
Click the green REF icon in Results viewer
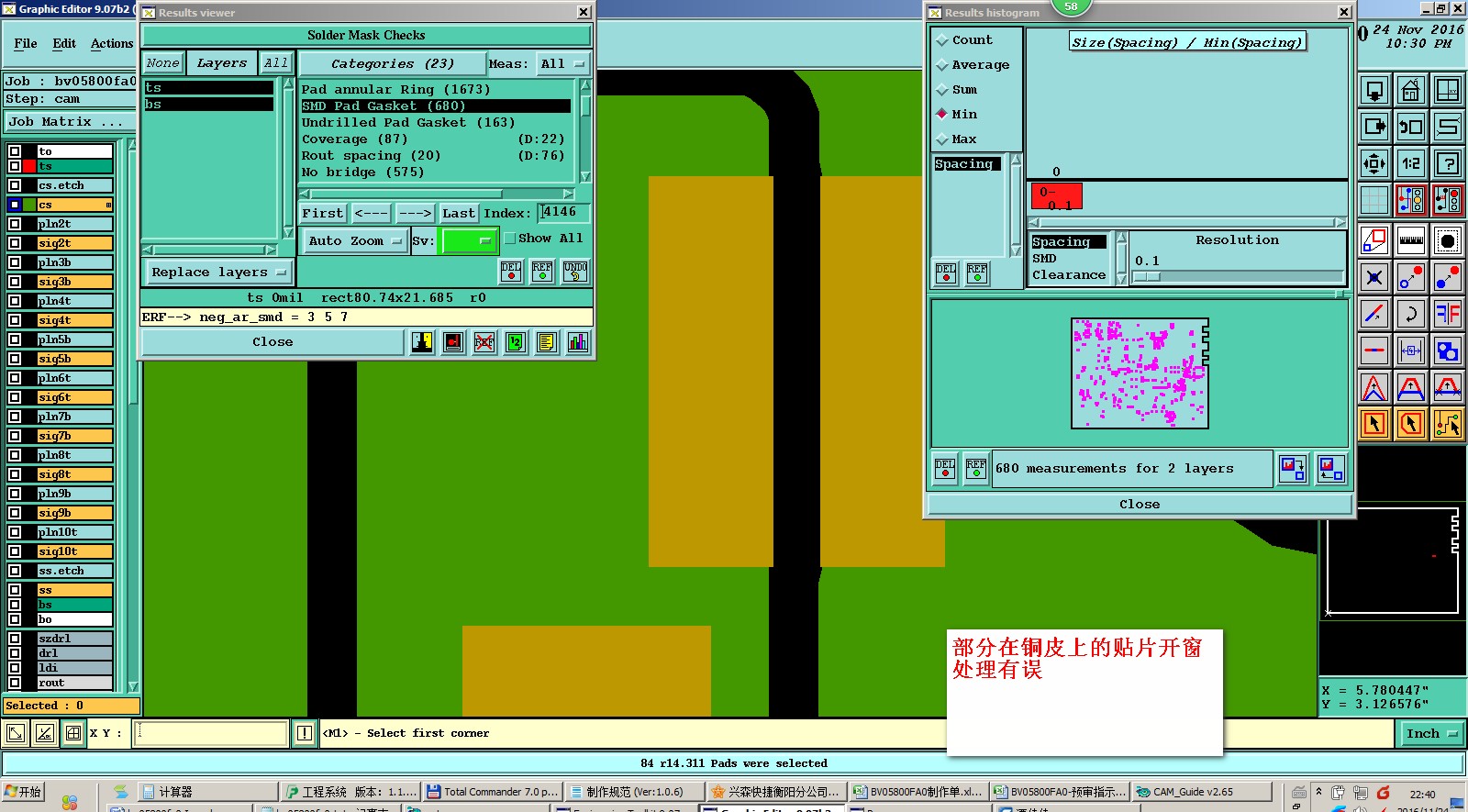[x=542, y=271]
